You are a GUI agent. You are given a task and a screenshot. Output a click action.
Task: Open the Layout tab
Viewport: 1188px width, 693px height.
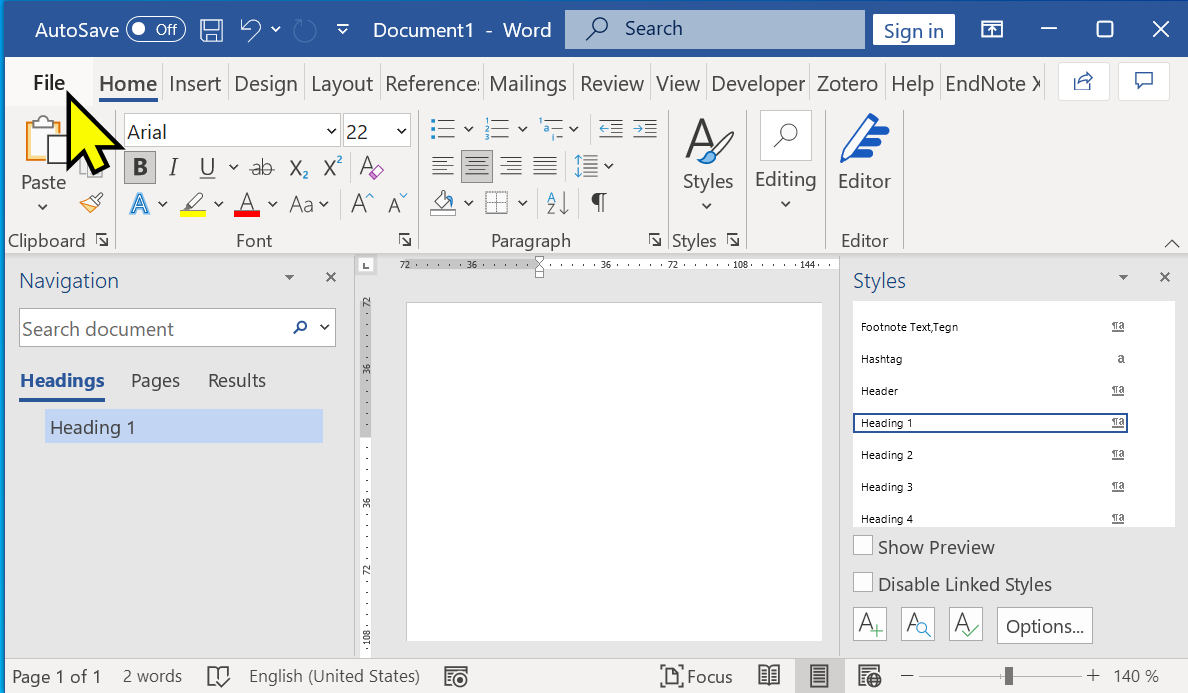click(x=342, y=83)
